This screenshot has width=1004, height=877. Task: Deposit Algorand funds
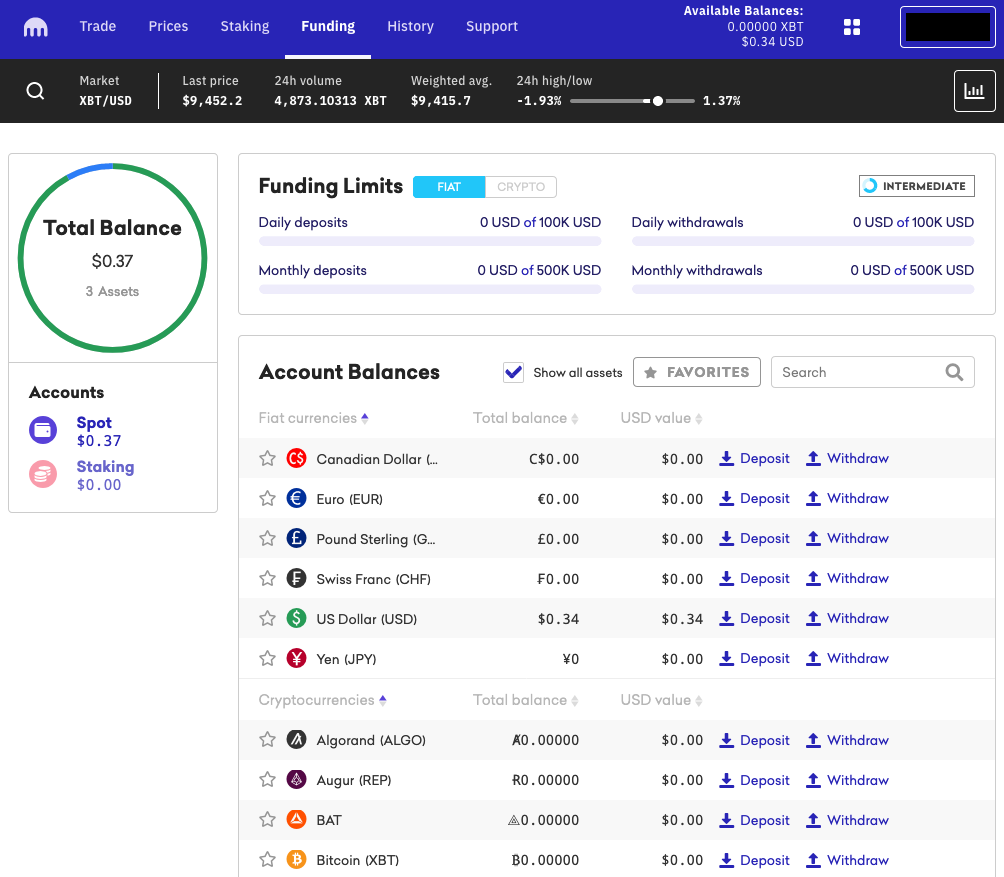pyautogui.click(x=754, y=740)
